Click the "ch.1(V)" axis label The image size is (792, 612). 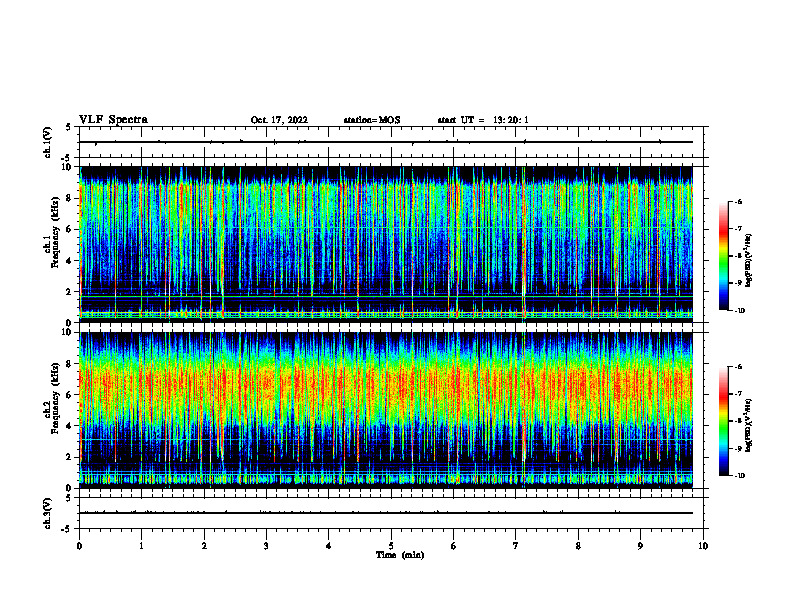48,142
